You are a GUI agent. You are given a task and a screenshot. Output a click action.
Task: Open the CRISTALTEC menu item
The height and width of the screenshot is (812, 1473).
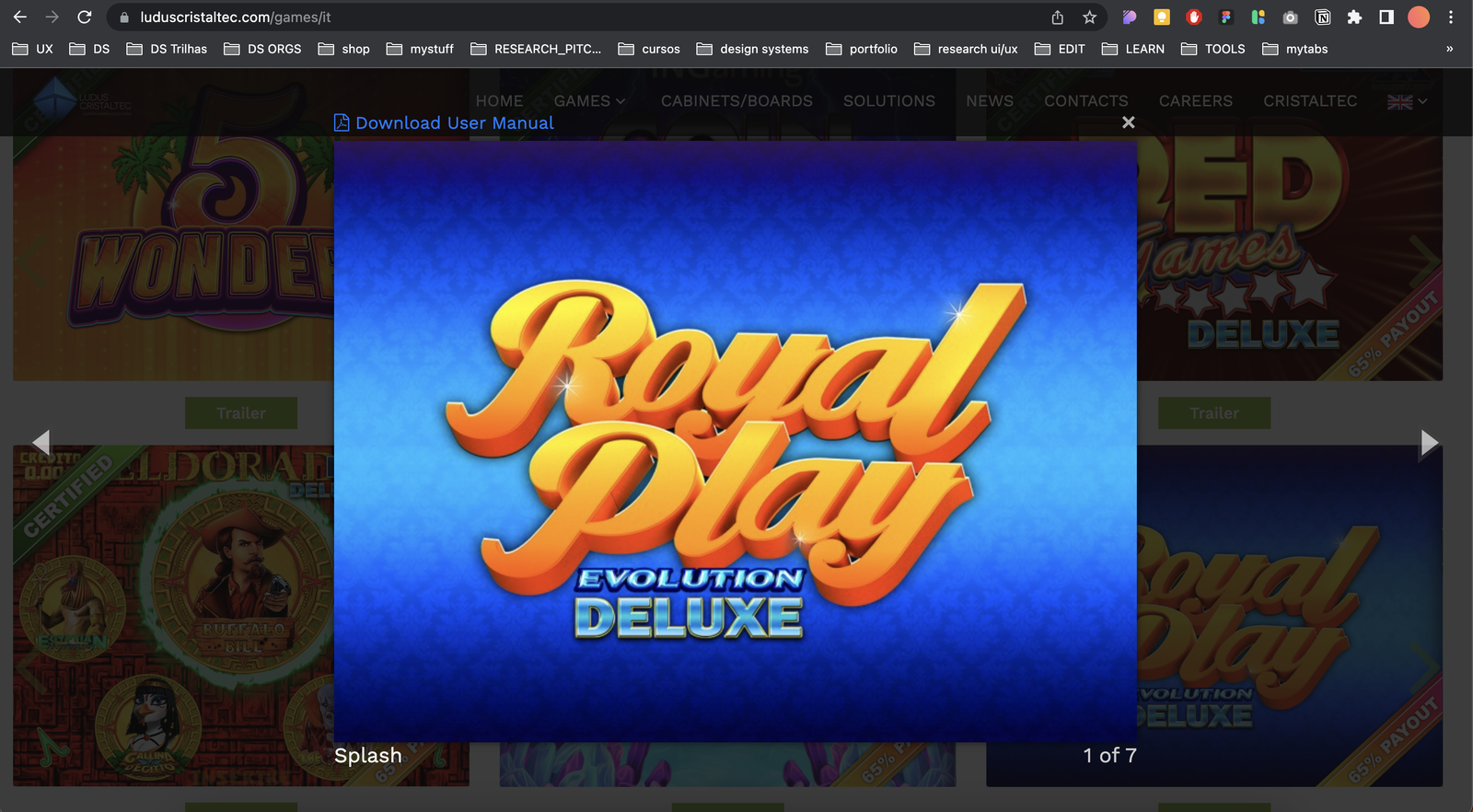click(x=1310, y=101)
